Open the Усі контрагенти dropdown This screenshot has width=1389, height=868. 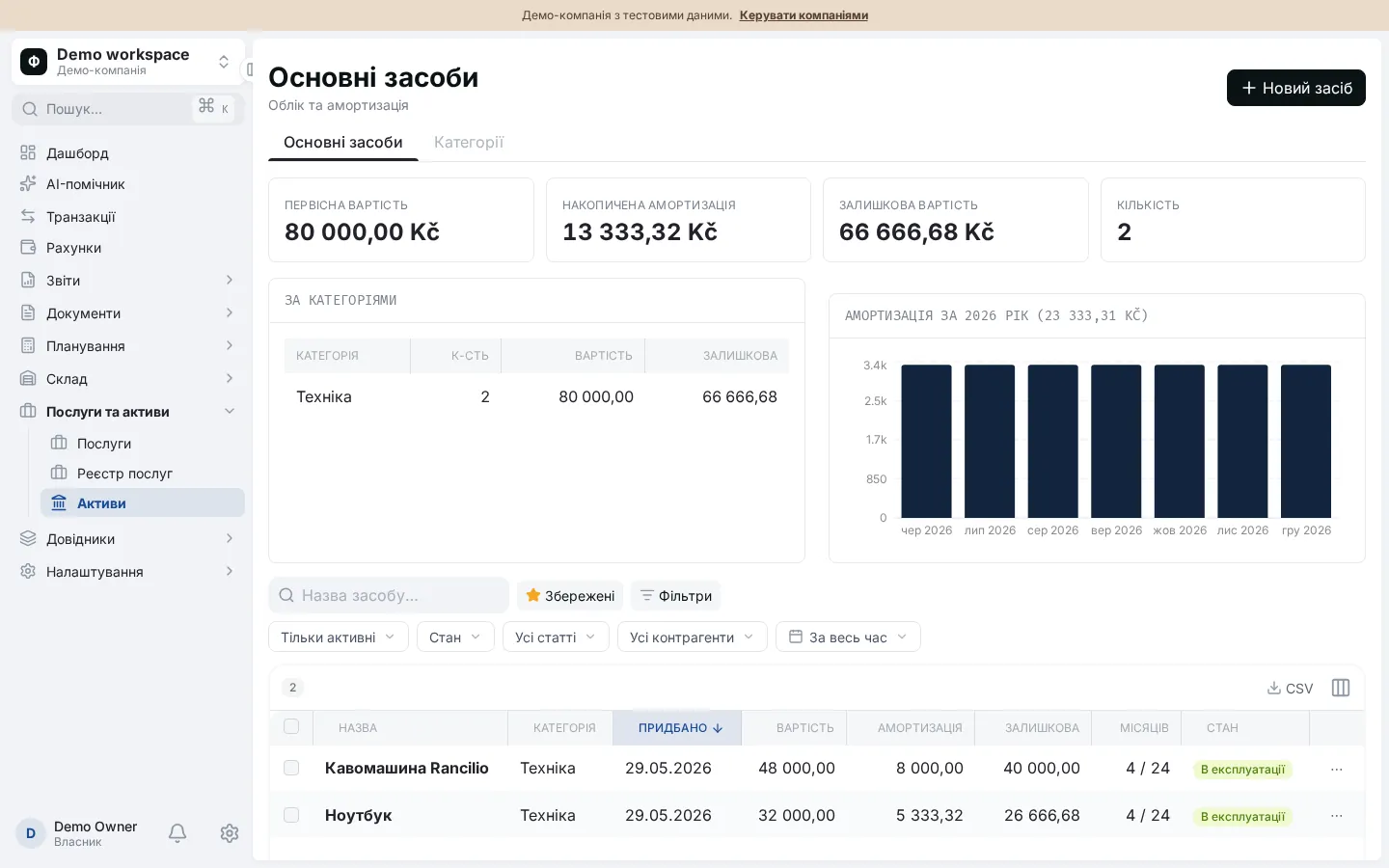[693, 637]
